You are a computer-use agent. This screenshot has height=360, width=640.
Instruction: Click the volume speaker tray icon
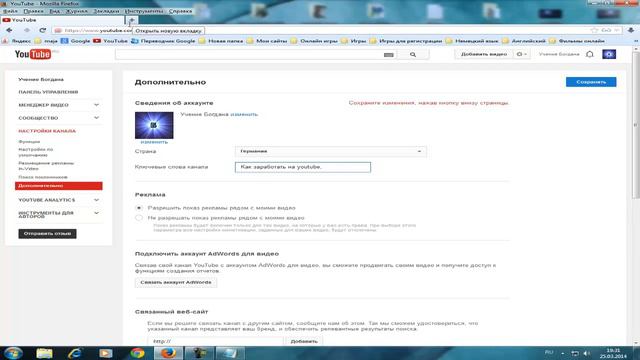tap(587, 353)
